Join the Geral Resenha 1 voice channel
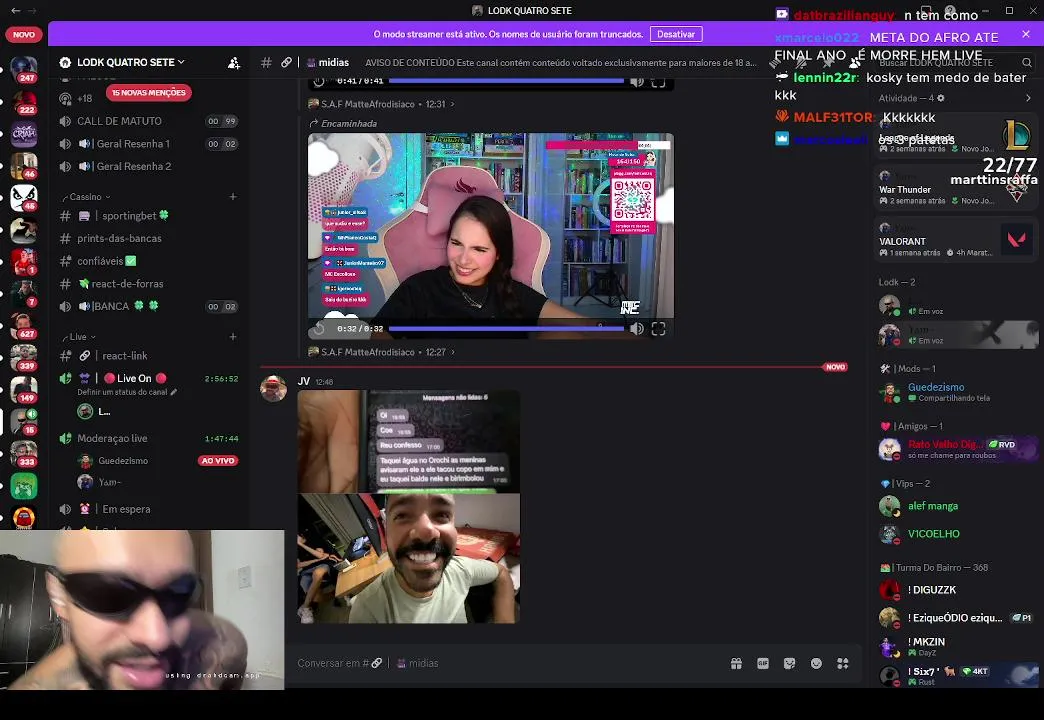Image resolution: width=1044 pixels, height=720 pixels. (148, 144)
